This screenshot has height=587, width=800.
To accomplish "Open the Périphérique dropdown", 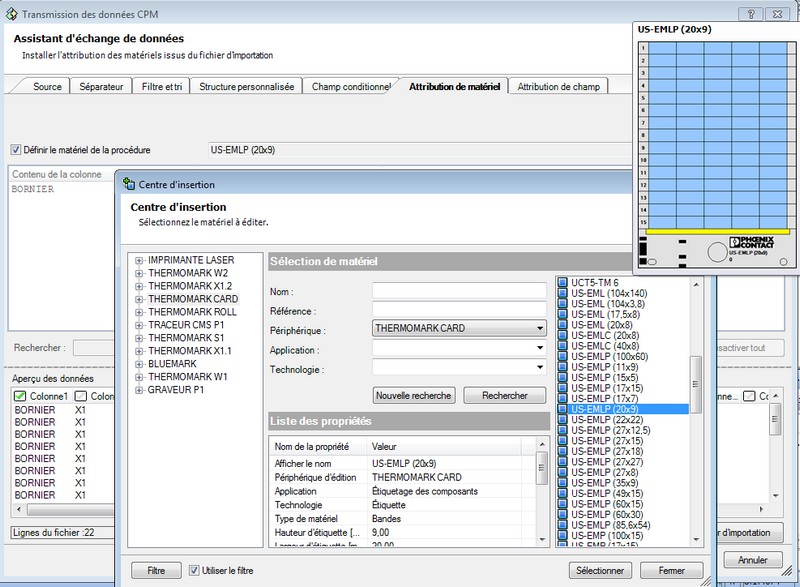I will (540, 328).
